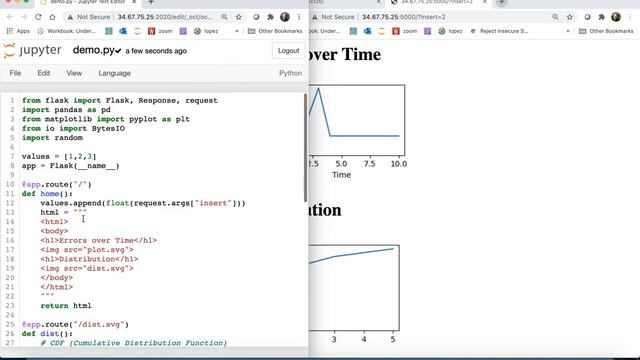Click the Jupyter logo
640x360 pixels.
pos(32,51)
